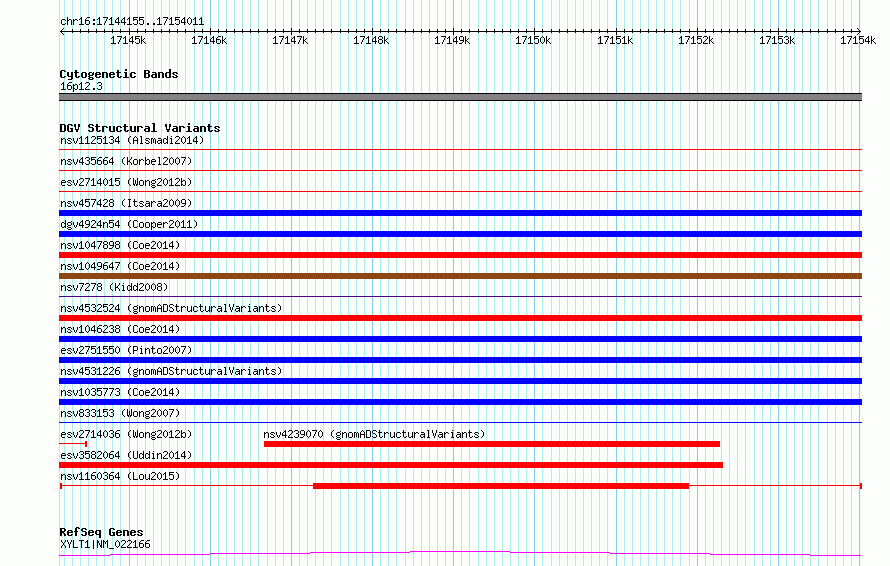This screenshot has height=566, width=890.
Task: Click the 17146k ruler mark
Action: (209, 40)
